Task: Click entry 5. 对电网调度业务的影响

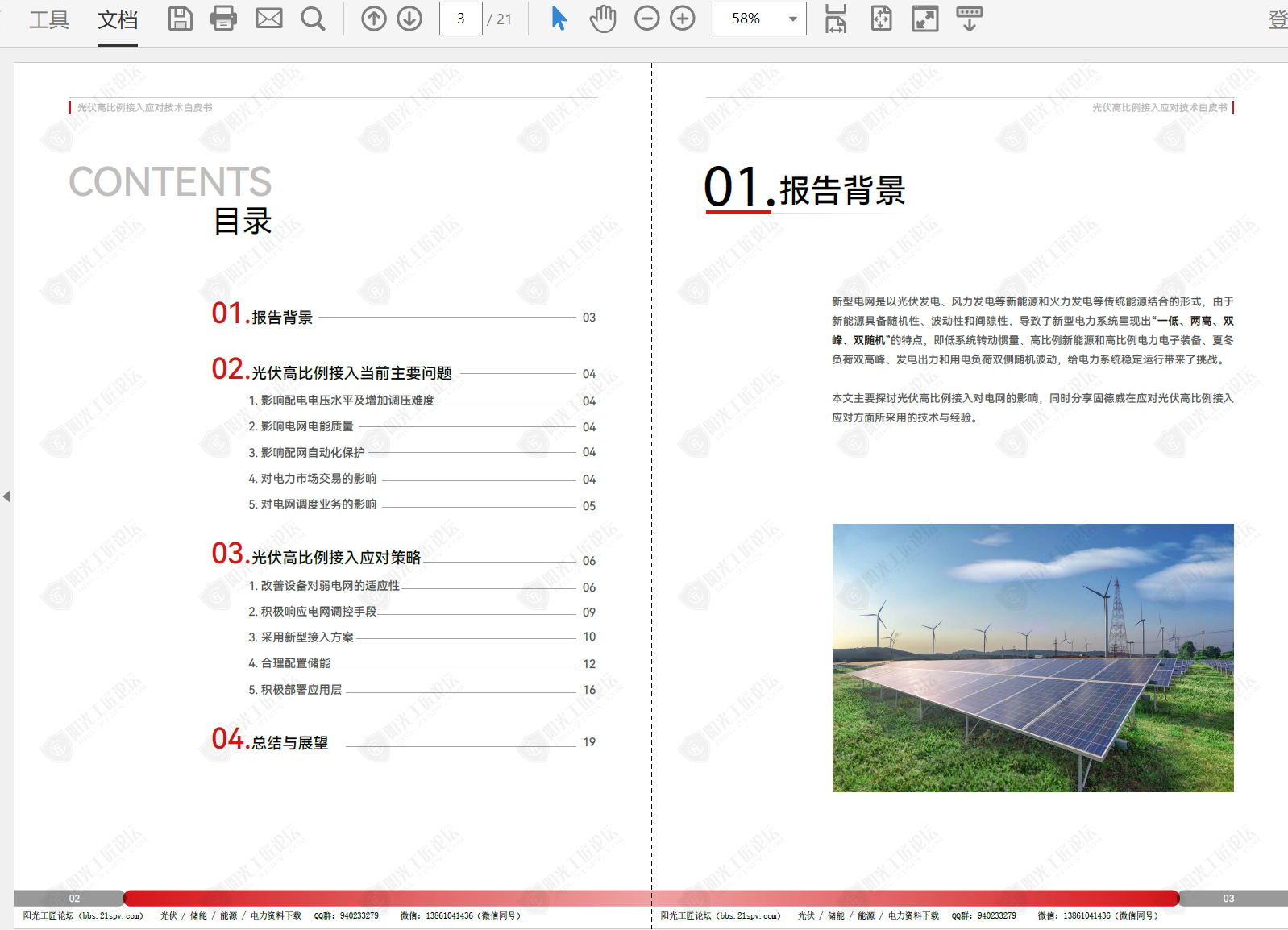Action: click(x=313, y=504)
